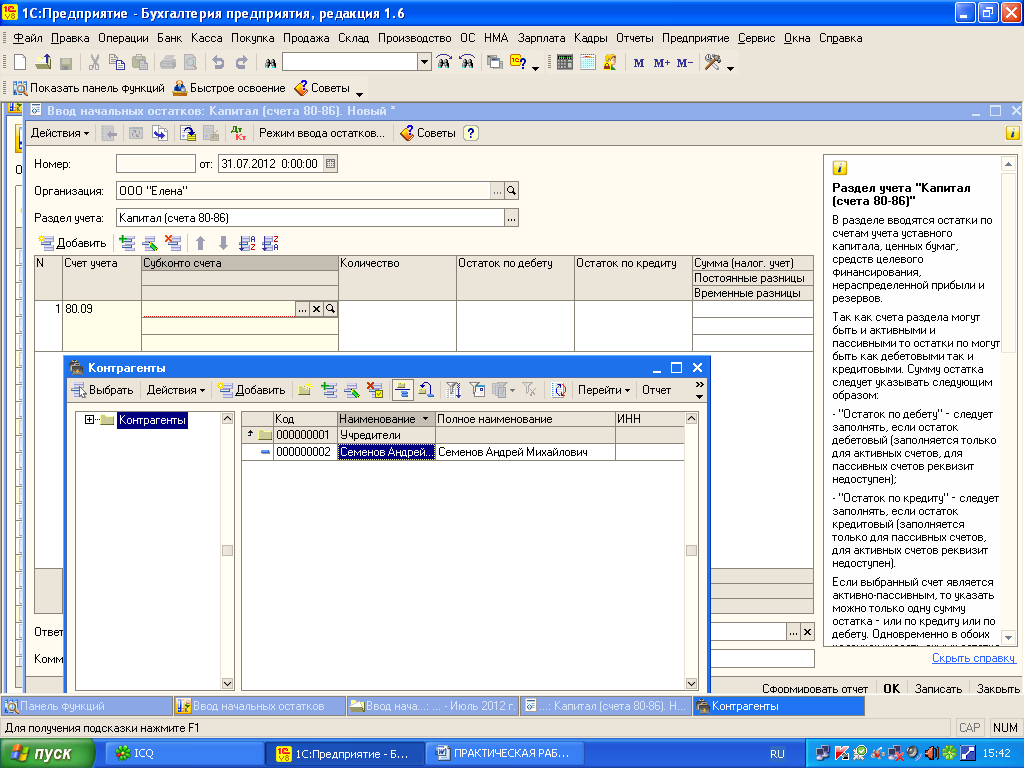Switch to Панель функций taskbar tab
The image size is (1024, 768).
tap(87, 706)
